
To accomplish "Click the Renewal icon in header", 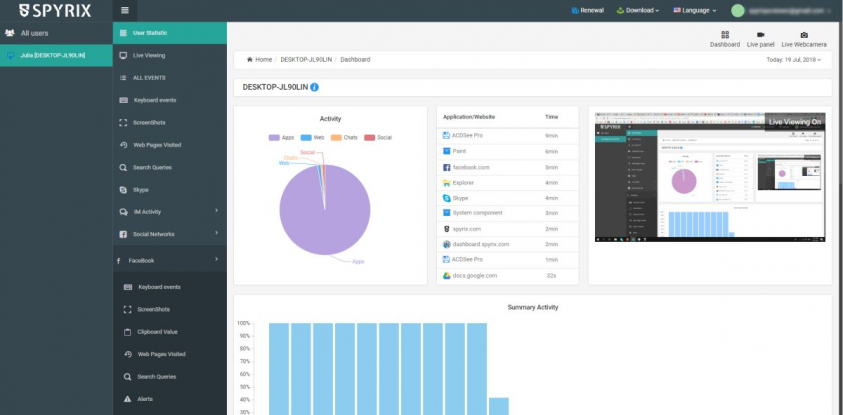I will click(575, 10).
